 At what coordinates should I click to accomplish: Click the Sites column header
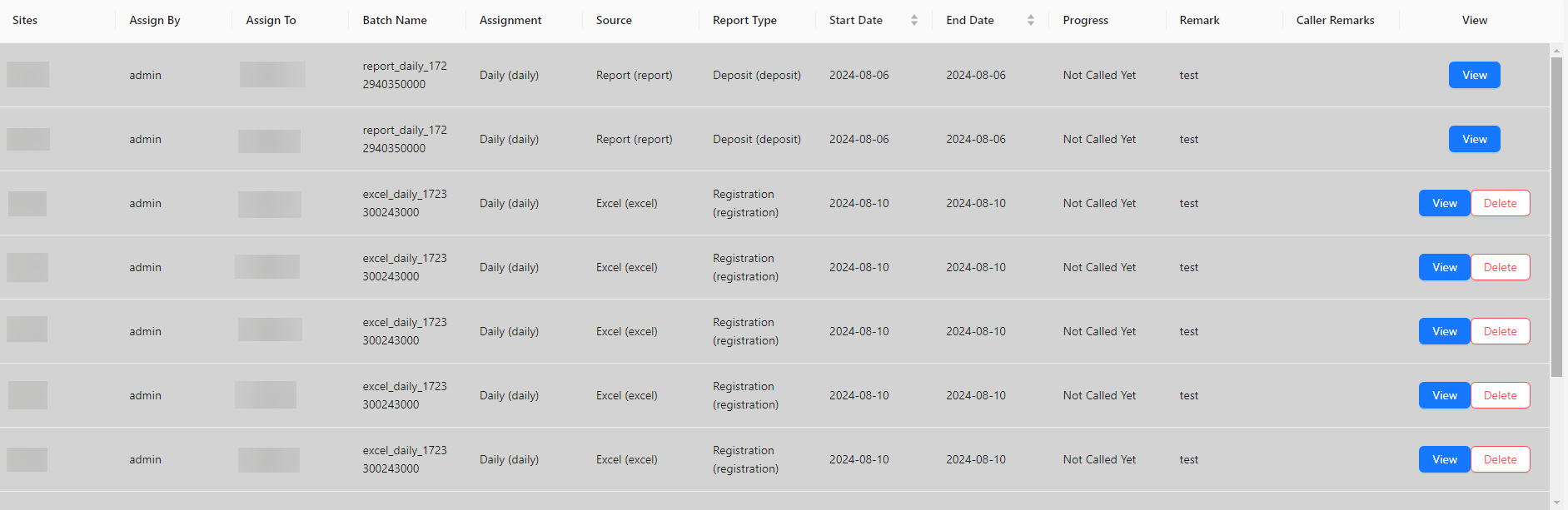(24, 20)
